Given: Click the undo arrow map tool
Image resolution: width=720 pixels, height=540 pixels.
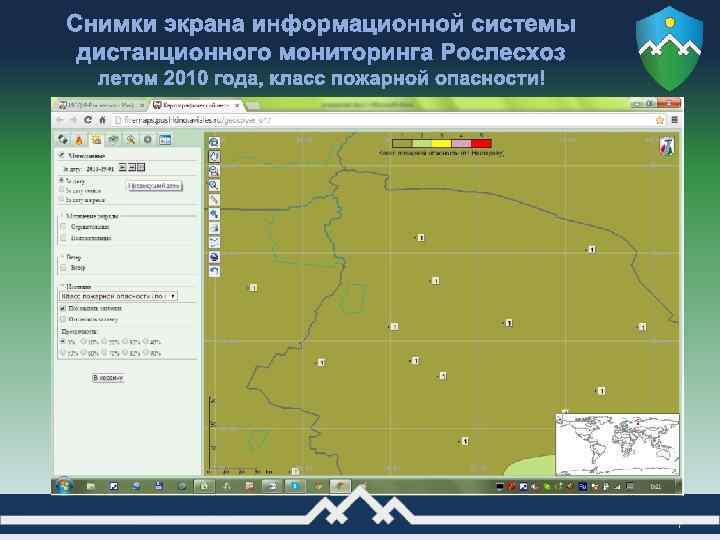Looking at the screenshot, I should click(x=214, y=271).
